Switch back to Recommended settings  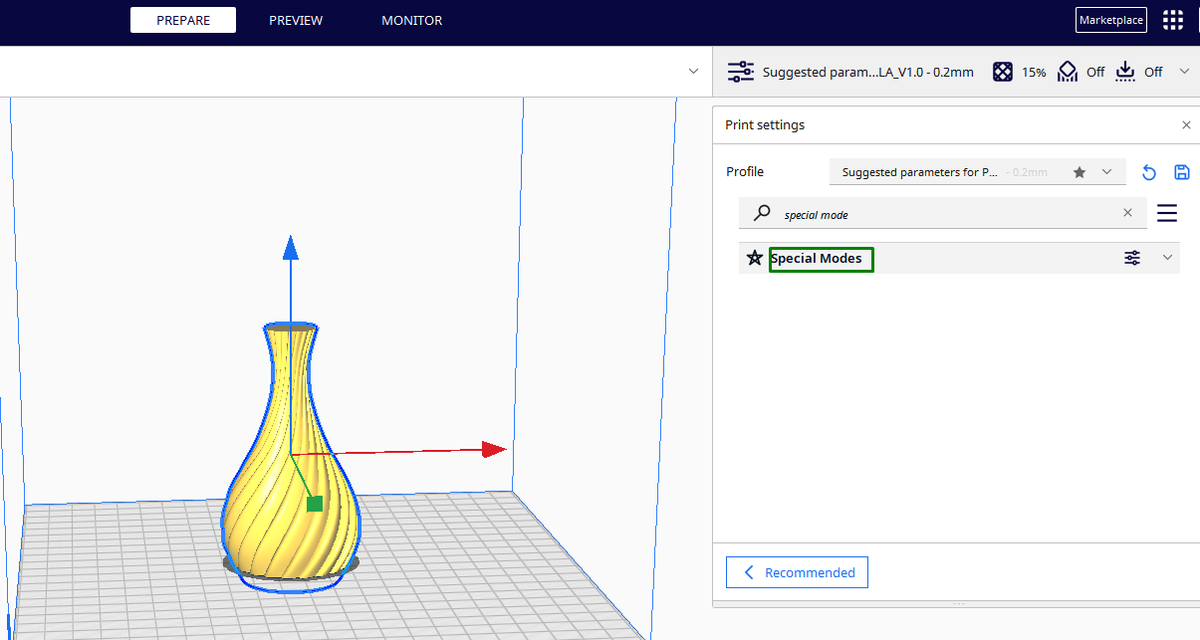797,571
